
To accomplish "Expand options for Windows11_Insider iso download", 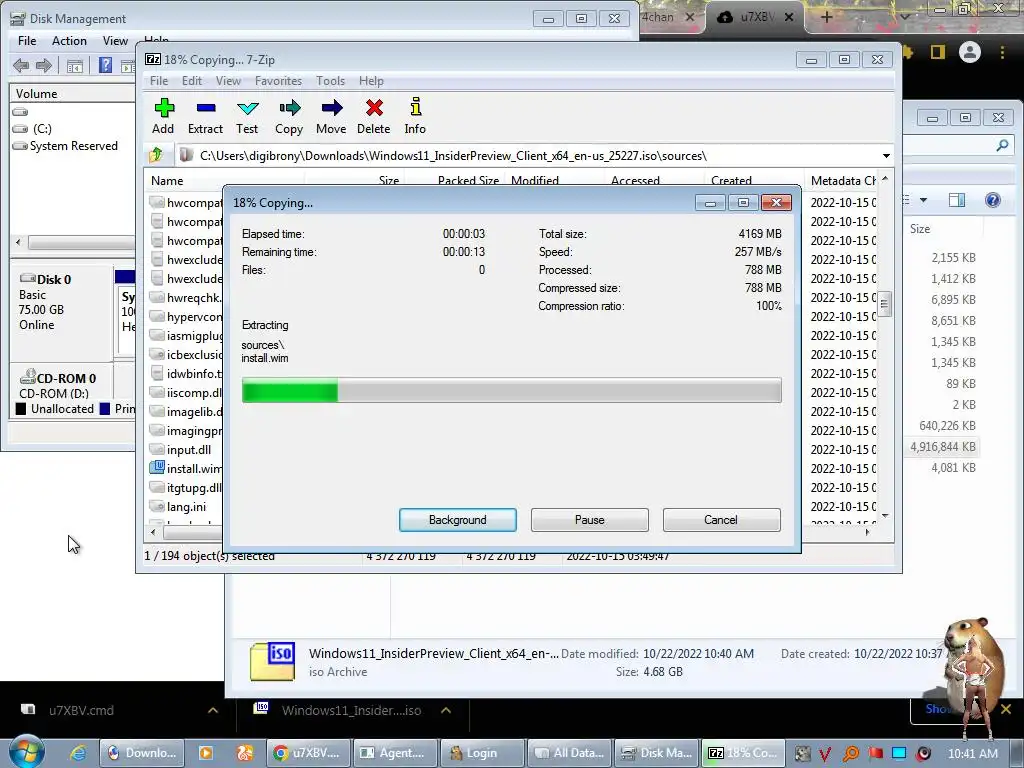I will [446, 710].
